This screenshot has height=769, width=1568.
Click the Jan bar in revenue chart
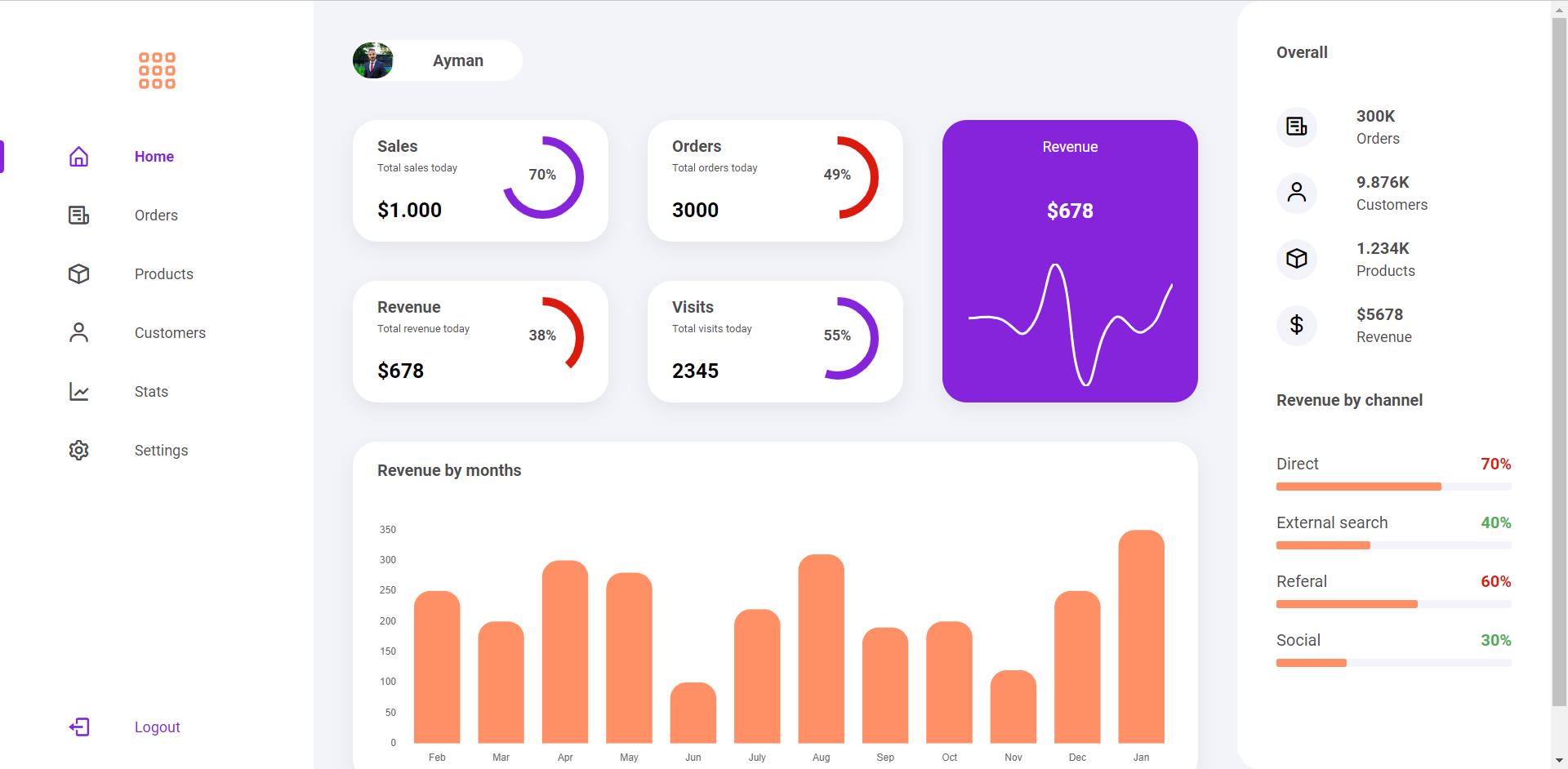pyautogui.click(x=1141, y=637)
